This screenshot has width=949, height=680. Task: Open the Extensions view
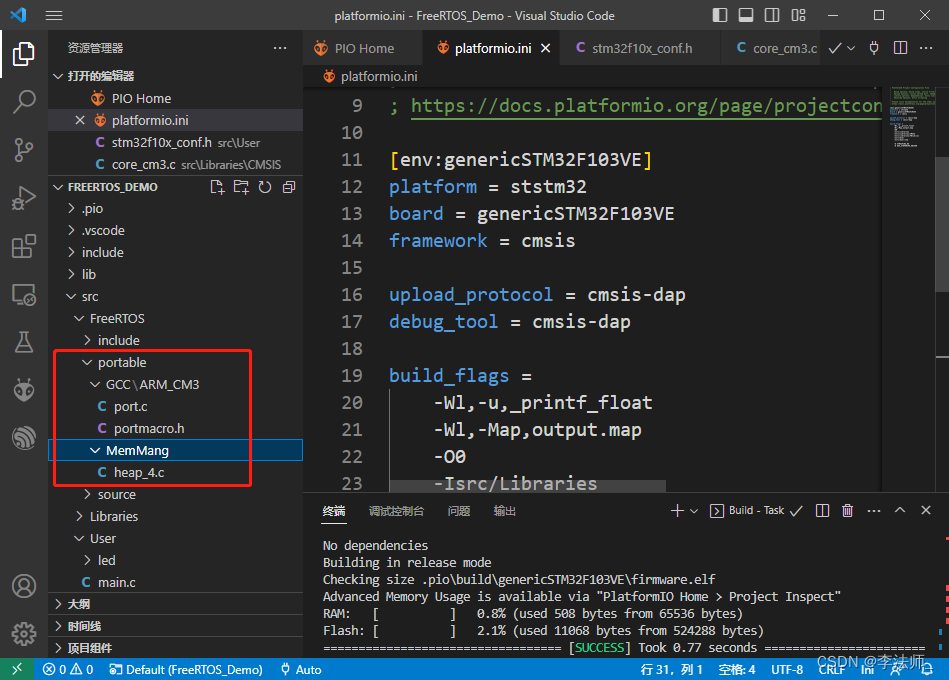click(x=22, y=243)
